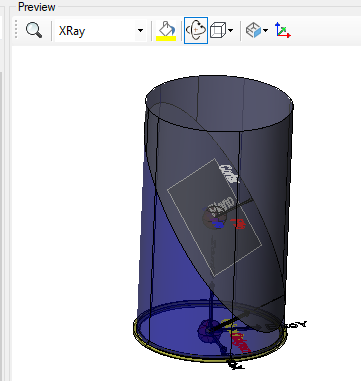
Task: Click the wireframe cube view icon
Action: click(x=218, y=31)
